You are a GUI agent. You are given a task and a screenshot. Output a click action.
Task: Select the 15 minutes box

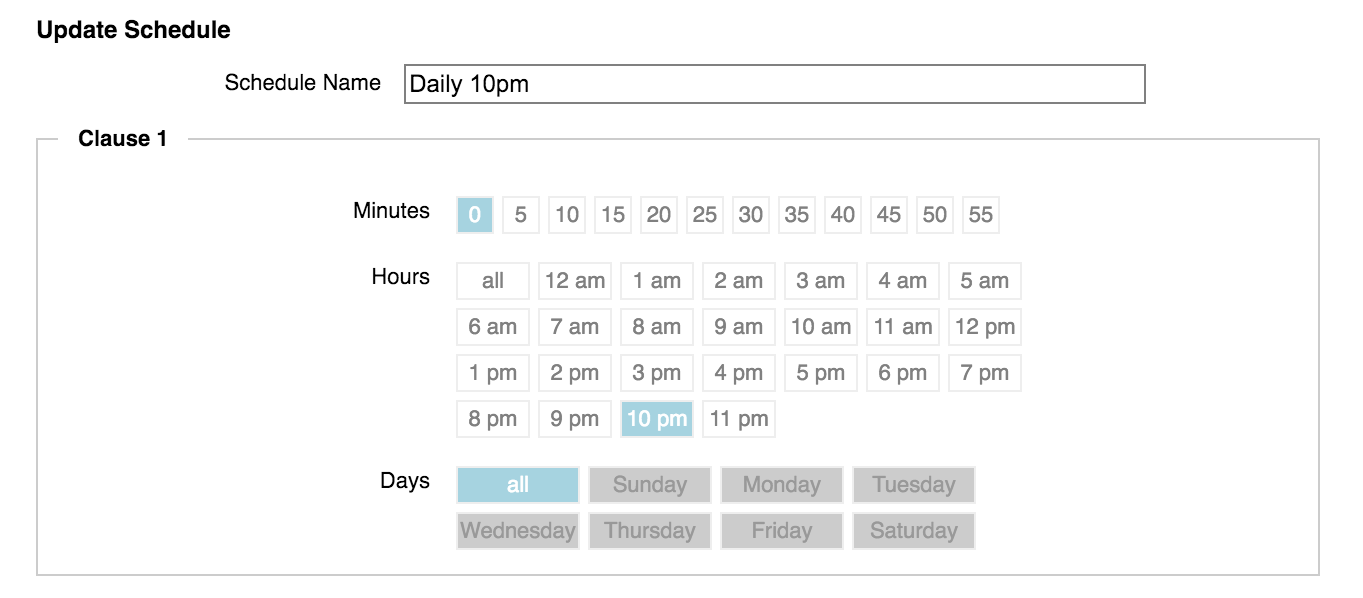click(613, 215)
